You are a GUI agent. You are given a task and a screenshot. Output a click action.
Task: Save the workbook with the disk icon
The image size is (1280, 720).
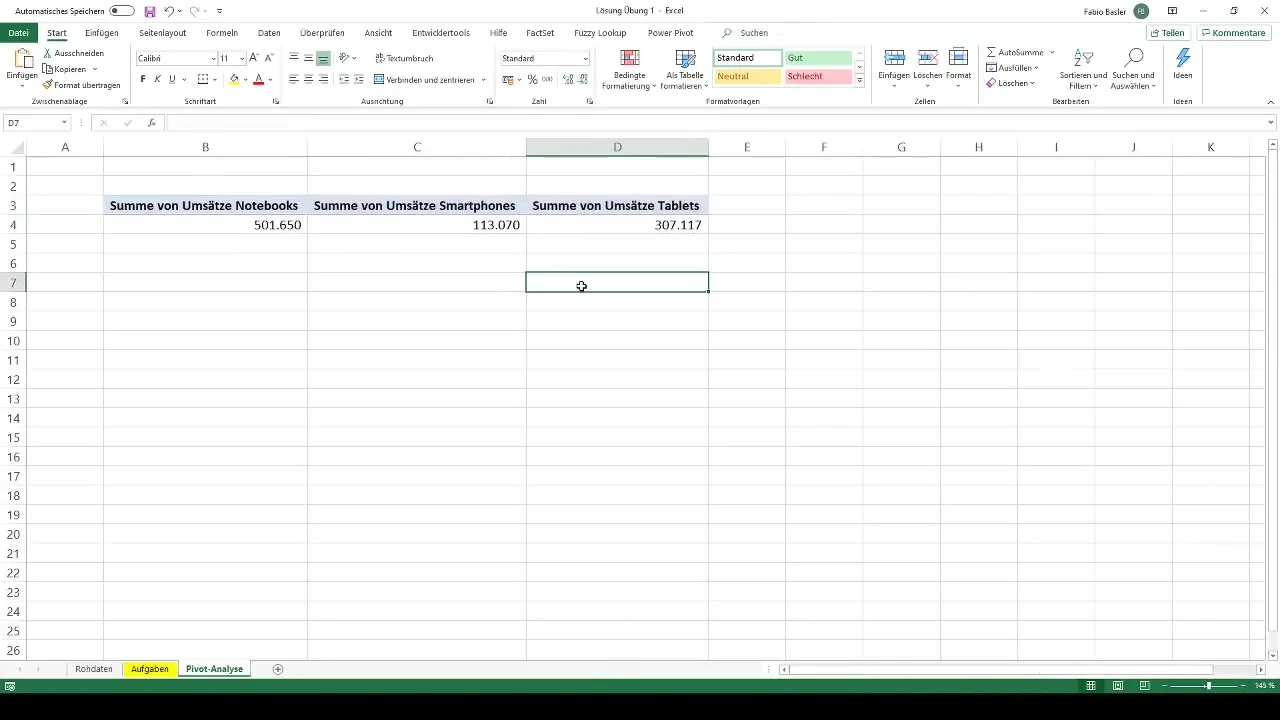point(150,11)
